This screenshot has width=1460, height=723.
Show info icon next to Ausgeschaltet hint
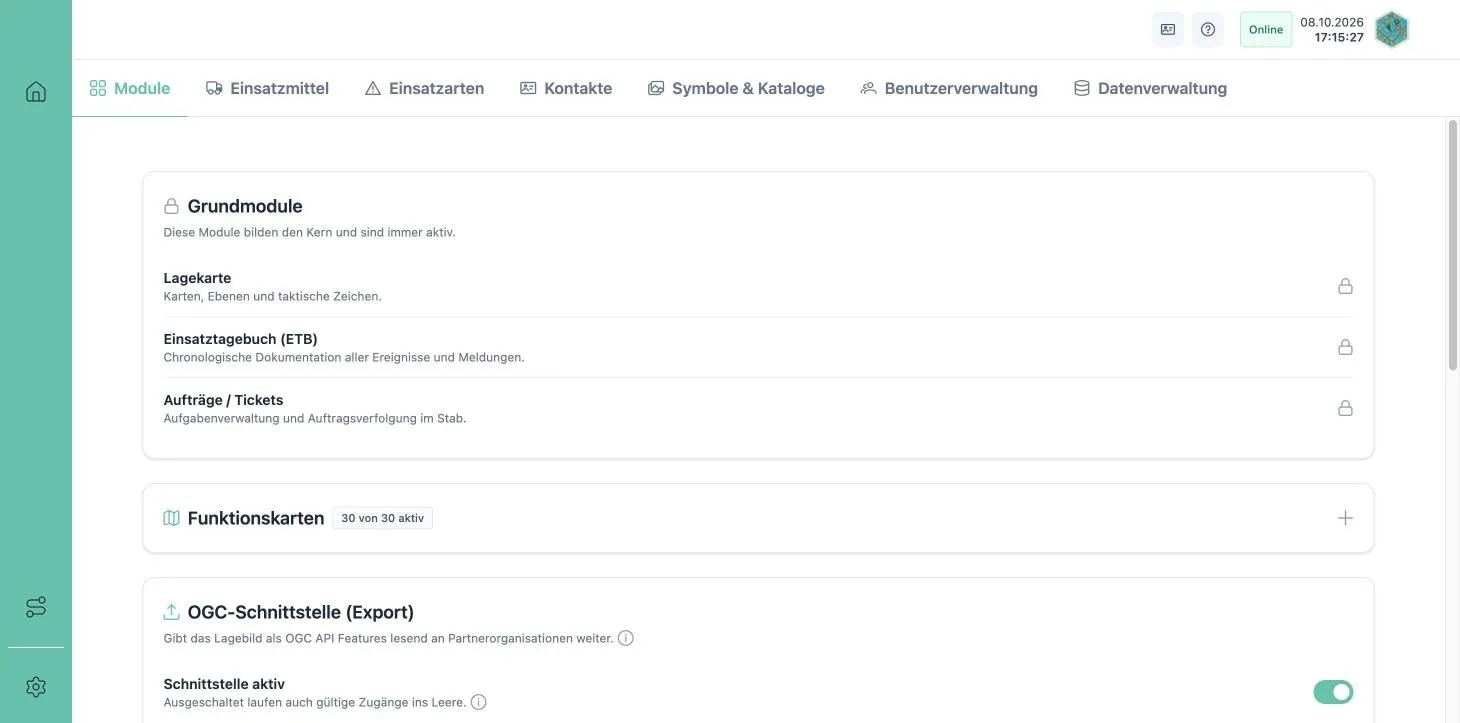coord(478,702)
